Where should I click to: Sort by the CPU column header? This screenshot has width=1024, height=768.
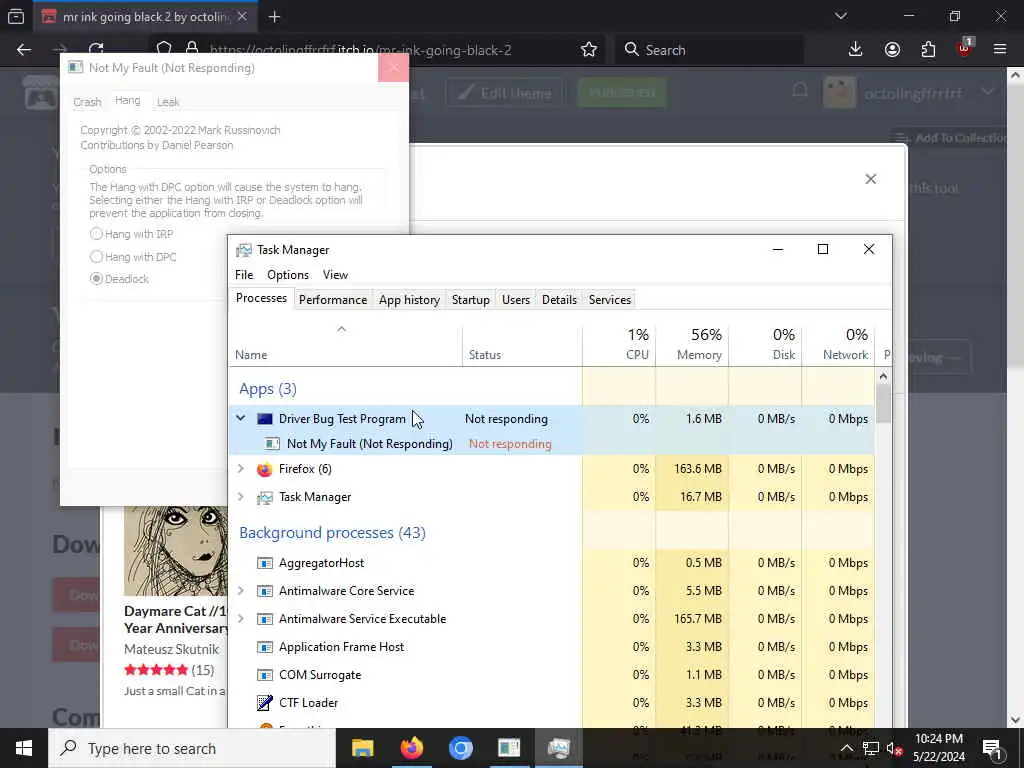[x=619, y=344]
